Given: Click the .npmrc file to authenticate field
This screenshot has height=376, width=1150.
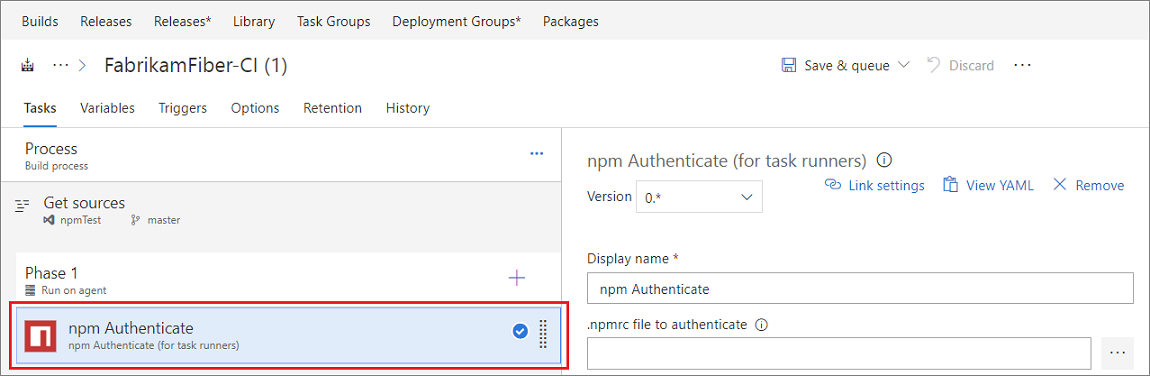Looking at the screenshot, I should coord(839,353).
